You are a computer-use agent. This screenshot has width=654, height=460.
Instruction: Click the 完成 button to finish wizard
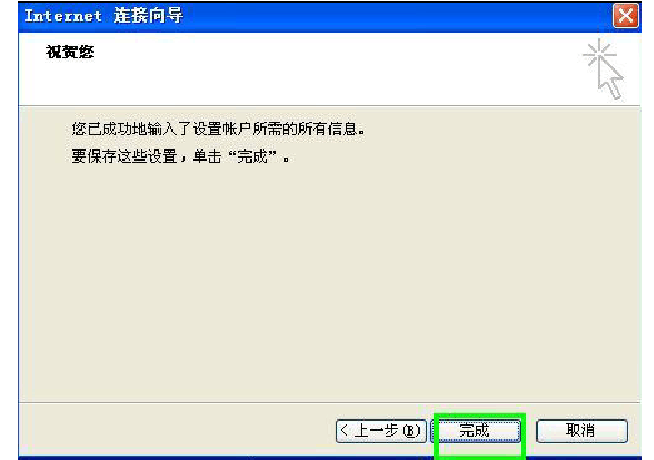click(x=476, y=430)
